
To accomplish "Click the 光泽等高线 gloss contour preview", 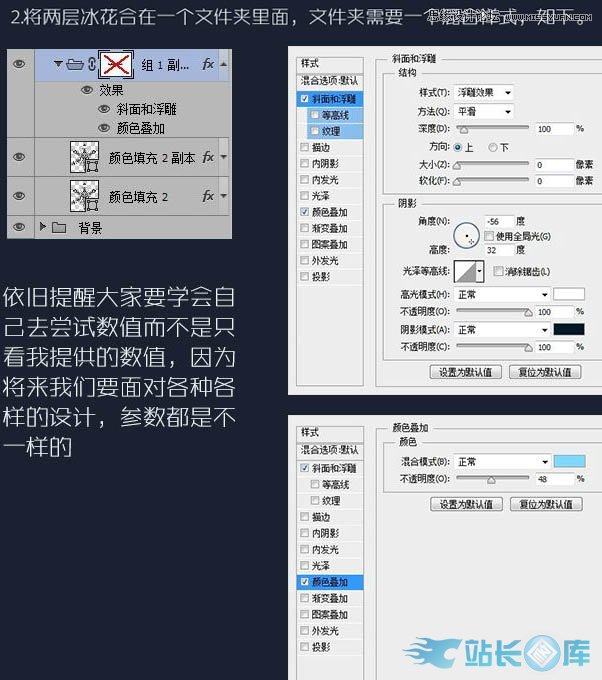I will coord(466,270).
